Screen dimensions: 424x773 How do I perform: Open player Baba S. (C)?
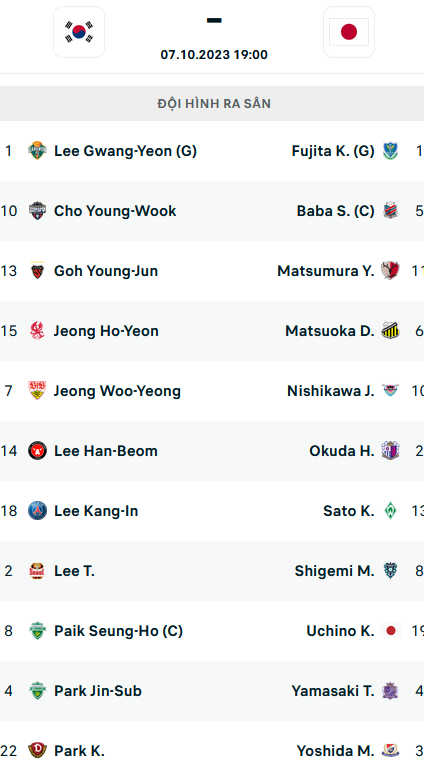coord(335,211)
